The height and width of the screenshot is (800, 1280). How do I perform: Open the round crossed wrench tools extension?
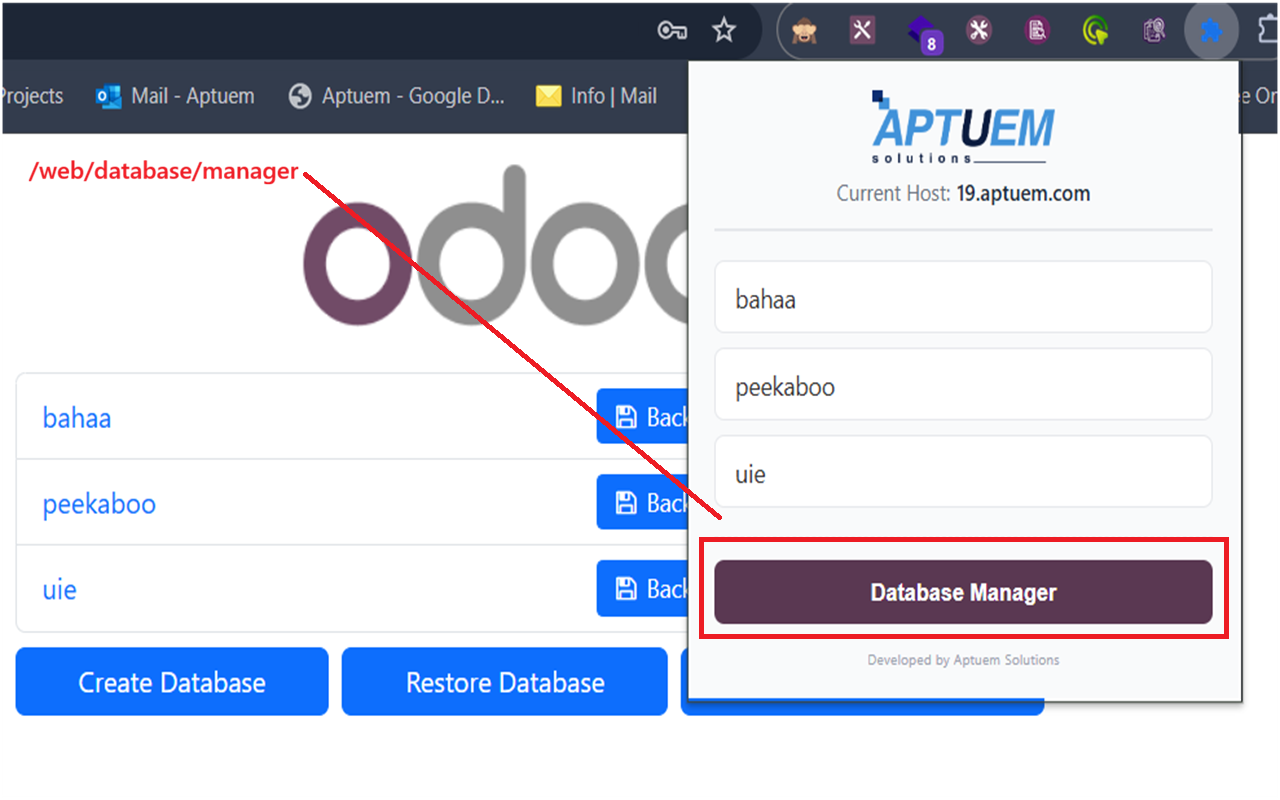(x=979, y=31)
